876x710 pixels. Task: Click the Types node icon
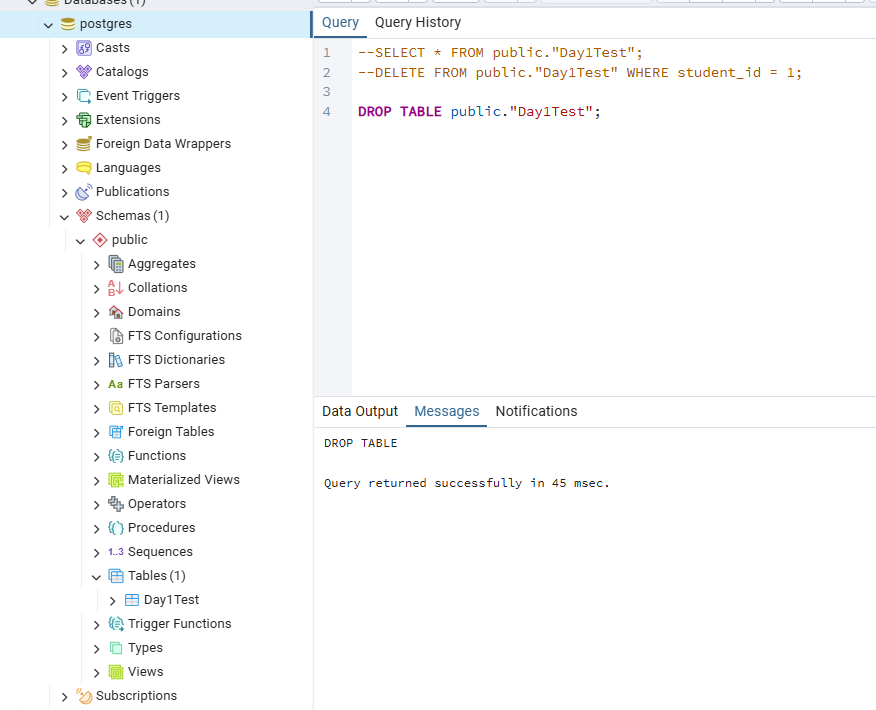[x=116, y=649]
